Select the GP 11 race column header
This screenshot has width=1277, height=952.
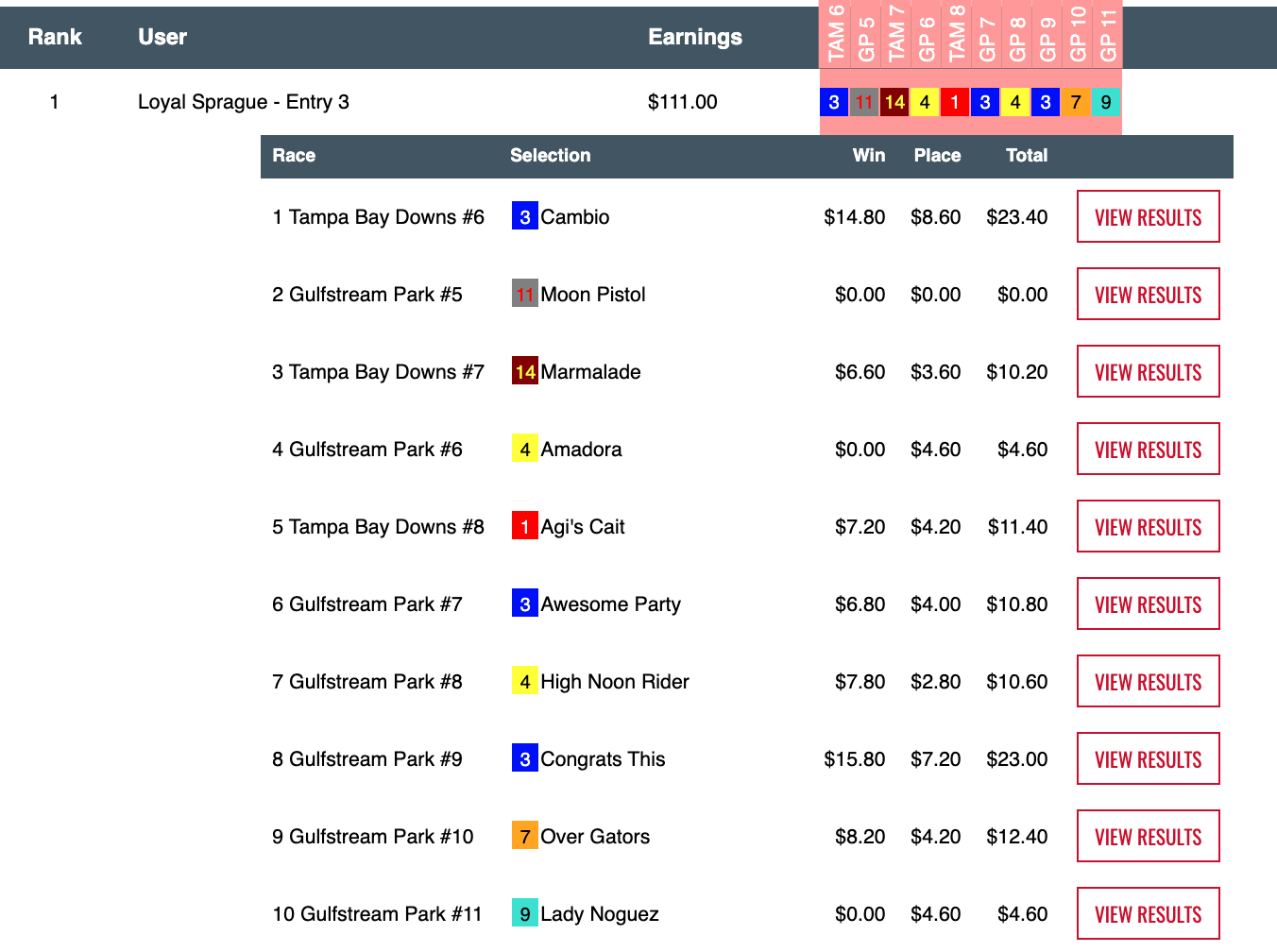pyautogui.click(x=1107, y=34)
